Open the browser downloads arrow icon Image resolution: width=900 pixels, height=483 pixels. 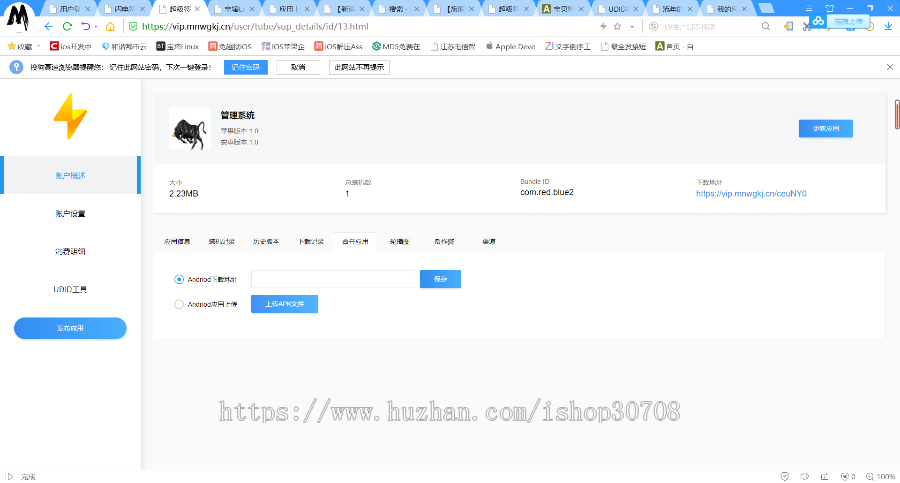(888, 26)
